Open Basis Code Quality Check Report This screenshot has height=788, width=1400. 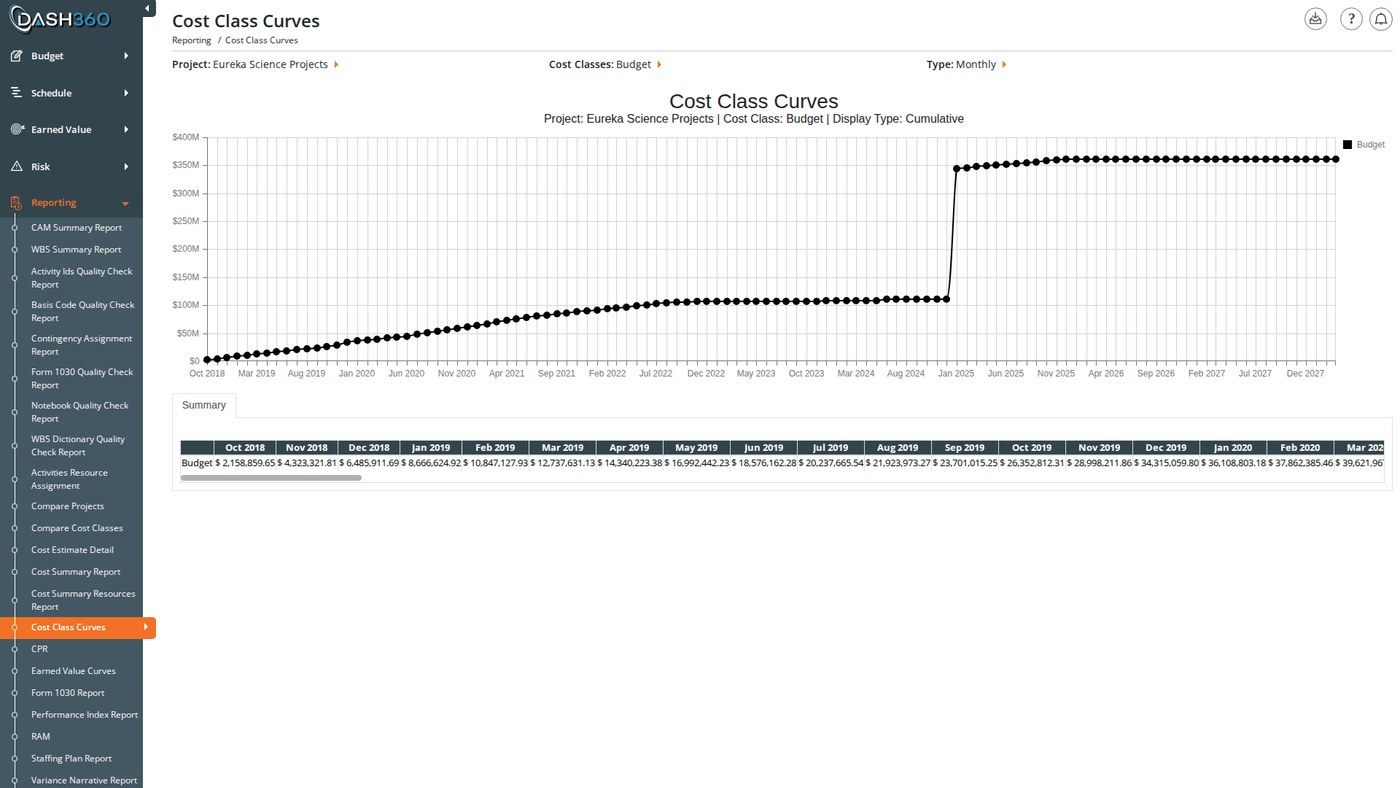tap(82, 311)
